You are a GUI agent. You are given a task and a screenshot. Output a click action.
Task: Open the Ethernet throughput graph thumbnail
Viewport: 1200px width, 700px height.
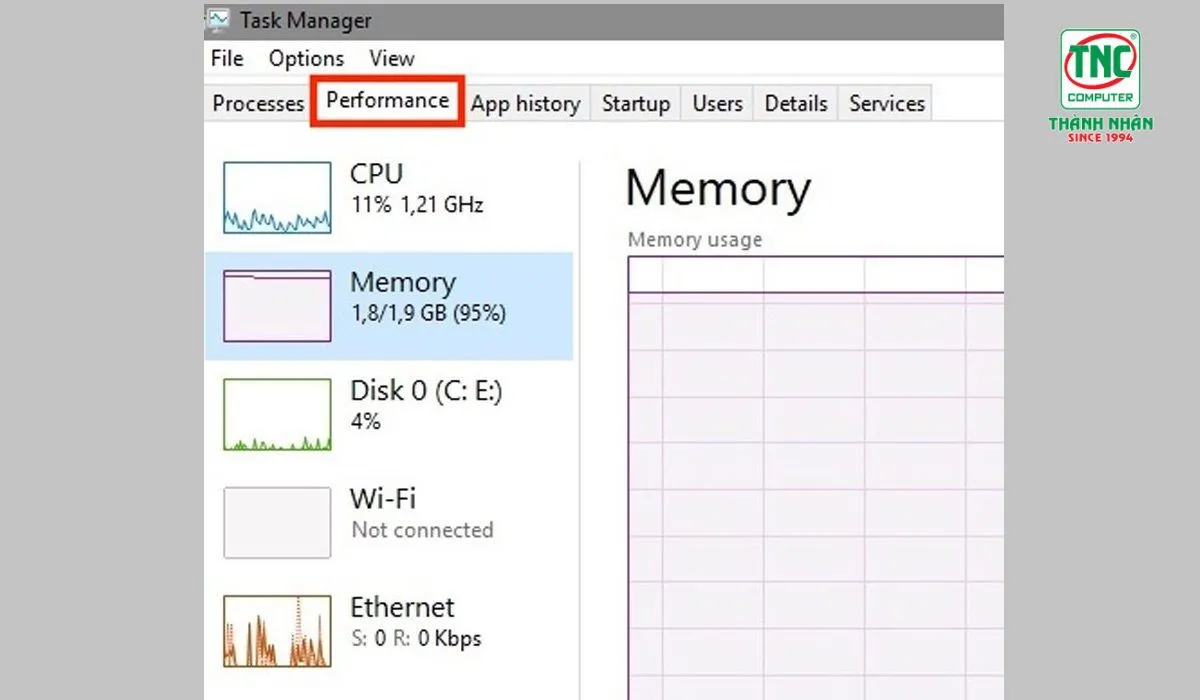(x=277, y=630)
